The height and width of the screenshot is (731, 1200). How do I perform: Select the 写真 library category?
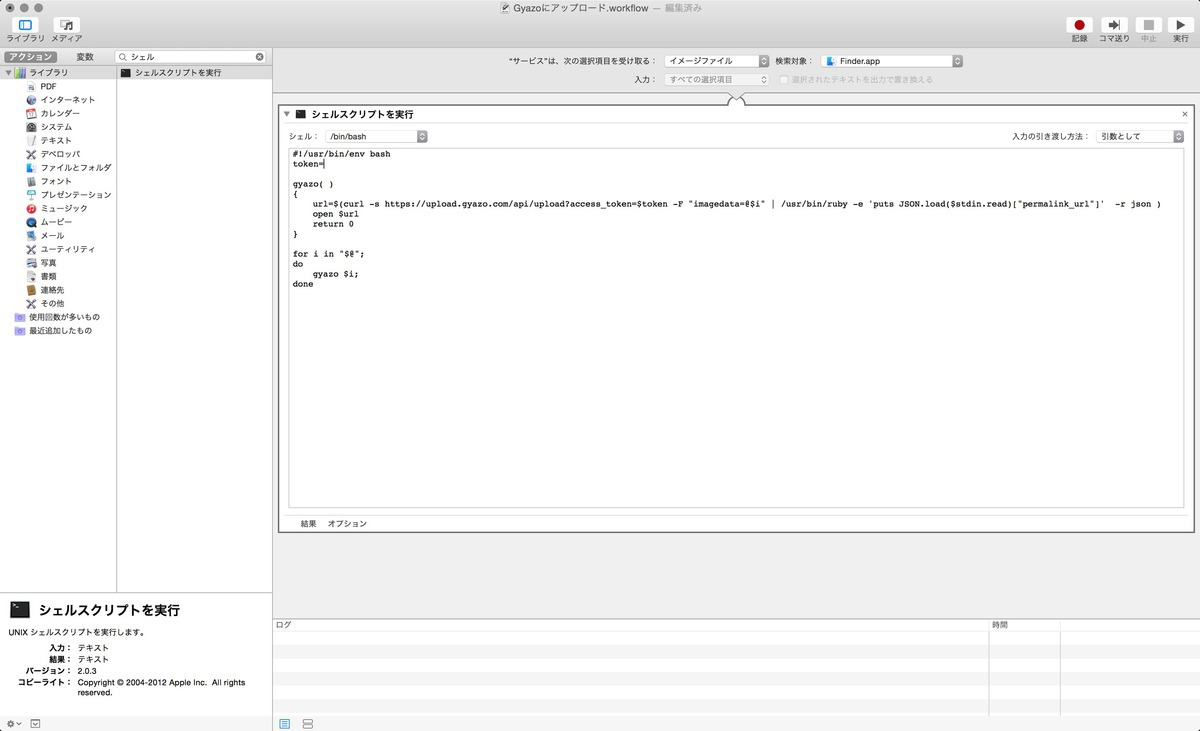tap(48, 262)
